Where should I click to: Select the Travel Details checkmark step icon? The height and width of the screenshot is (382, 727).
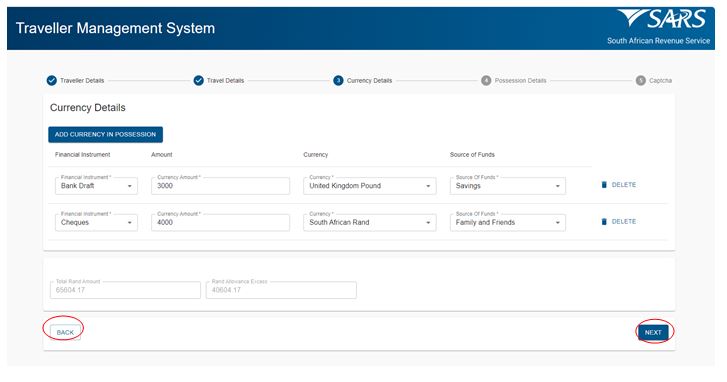click(198, 81)
